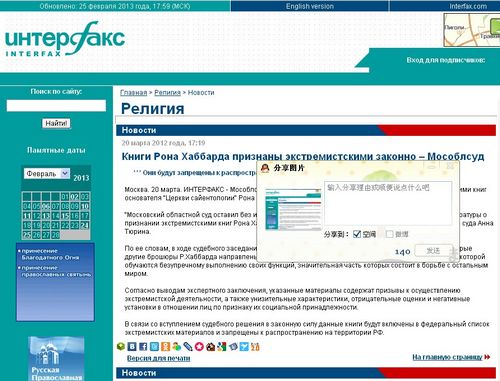
Task: Click the update timestamp Обновлено: 25 февраля
Action: click(x=115, y=6)
